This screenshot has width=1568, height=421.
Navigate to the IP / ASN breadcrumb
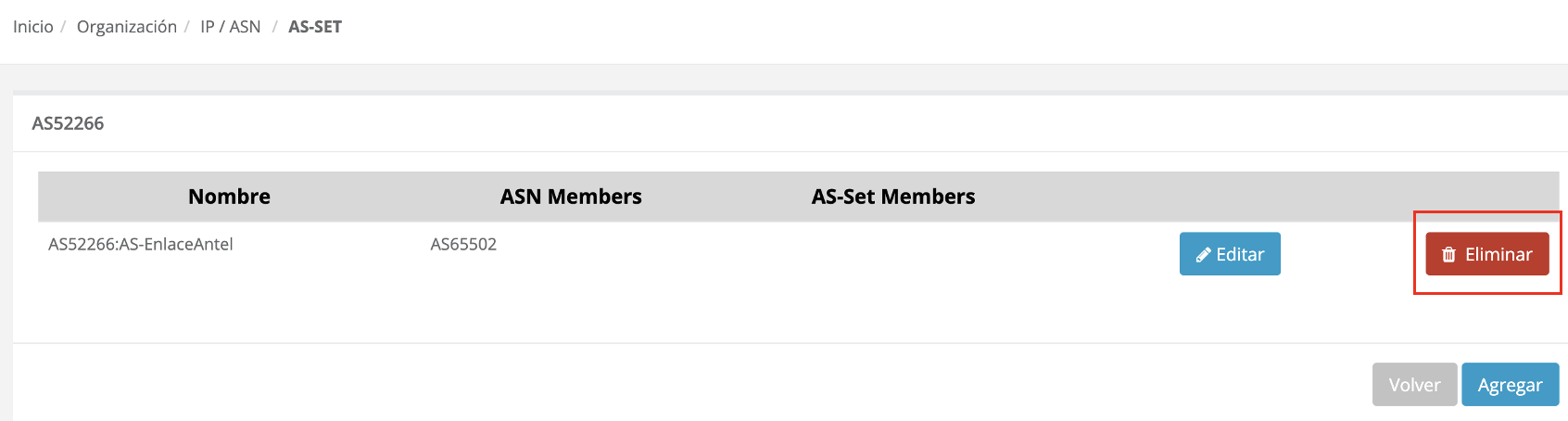[x=231, y=27]
